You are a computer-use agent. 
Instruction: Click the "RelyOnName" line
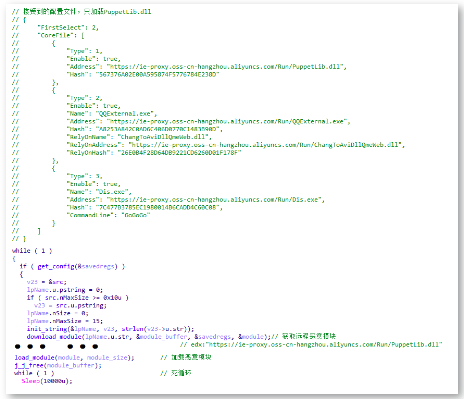[x=139, y=137]
